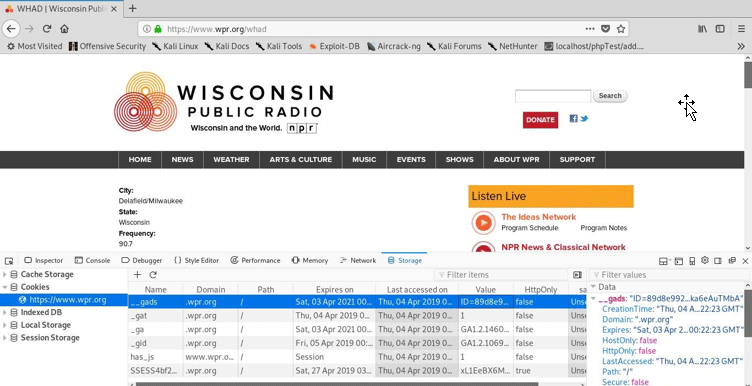Expand the Local Storage tree node
752x386 pixels.
[x=5, y=325]
